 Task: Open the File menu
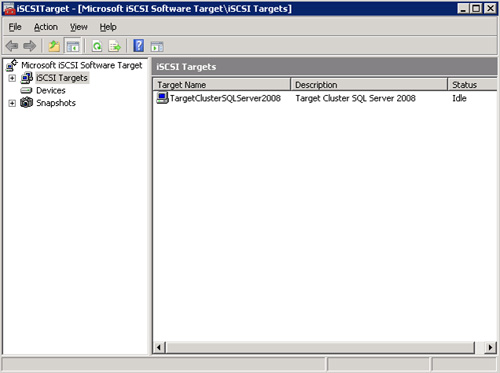pos(15,27)
